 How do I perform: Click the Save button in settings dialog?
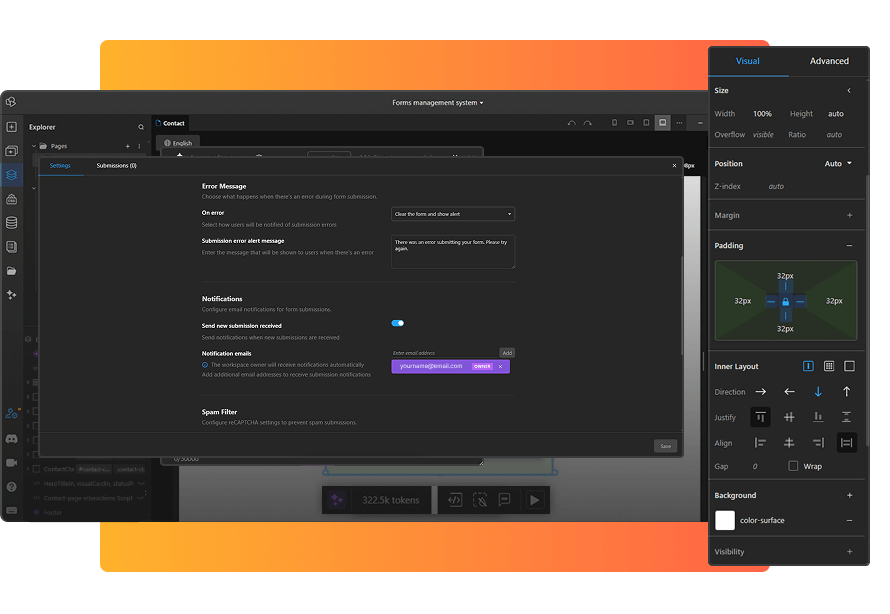click(665, 446)
